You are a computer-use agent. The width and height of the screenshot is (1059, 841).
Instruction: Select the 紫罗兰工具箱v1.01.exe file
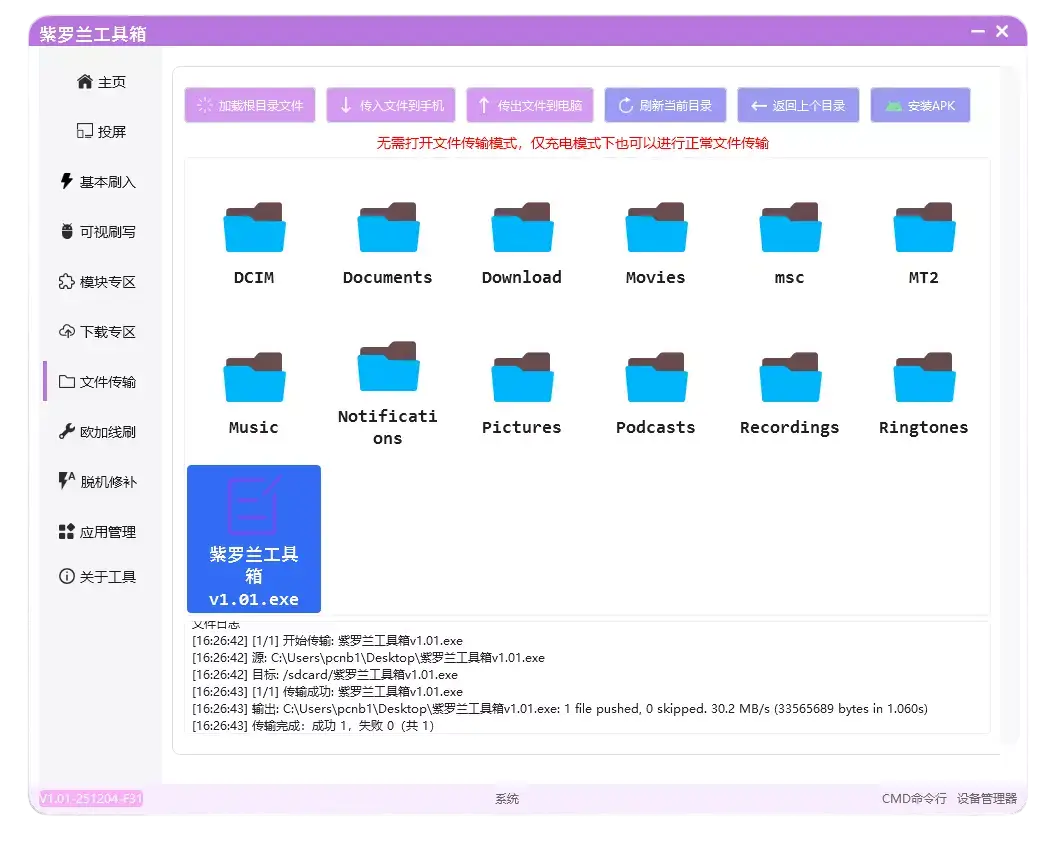[x=253, y=537]
